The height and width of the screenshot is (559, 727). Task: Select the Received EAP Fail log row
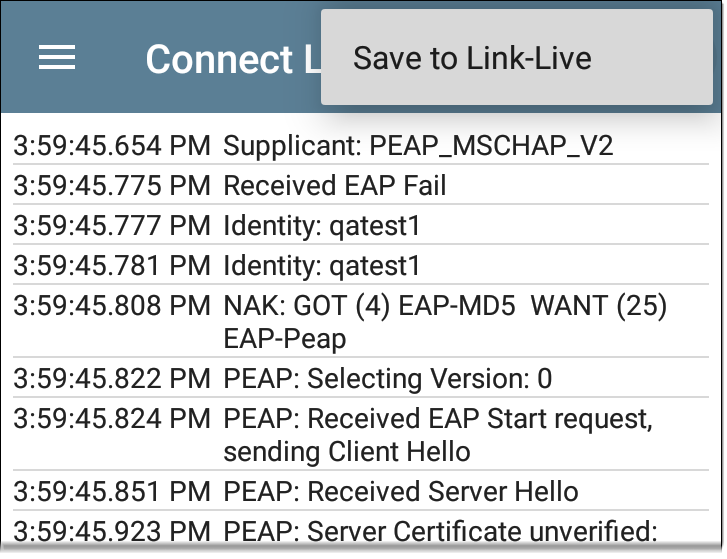(361, 184)
